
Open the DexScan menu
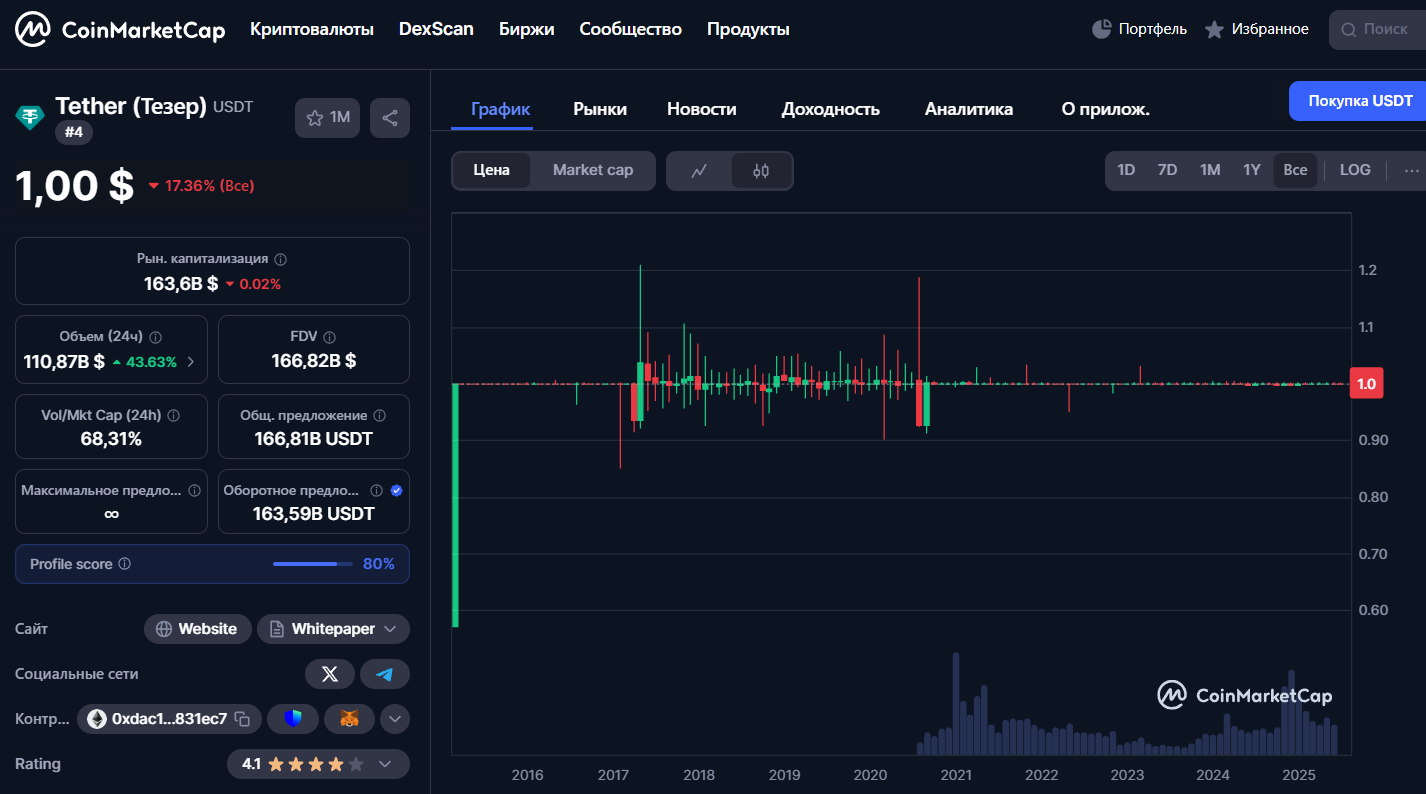(x=436, y=30)
